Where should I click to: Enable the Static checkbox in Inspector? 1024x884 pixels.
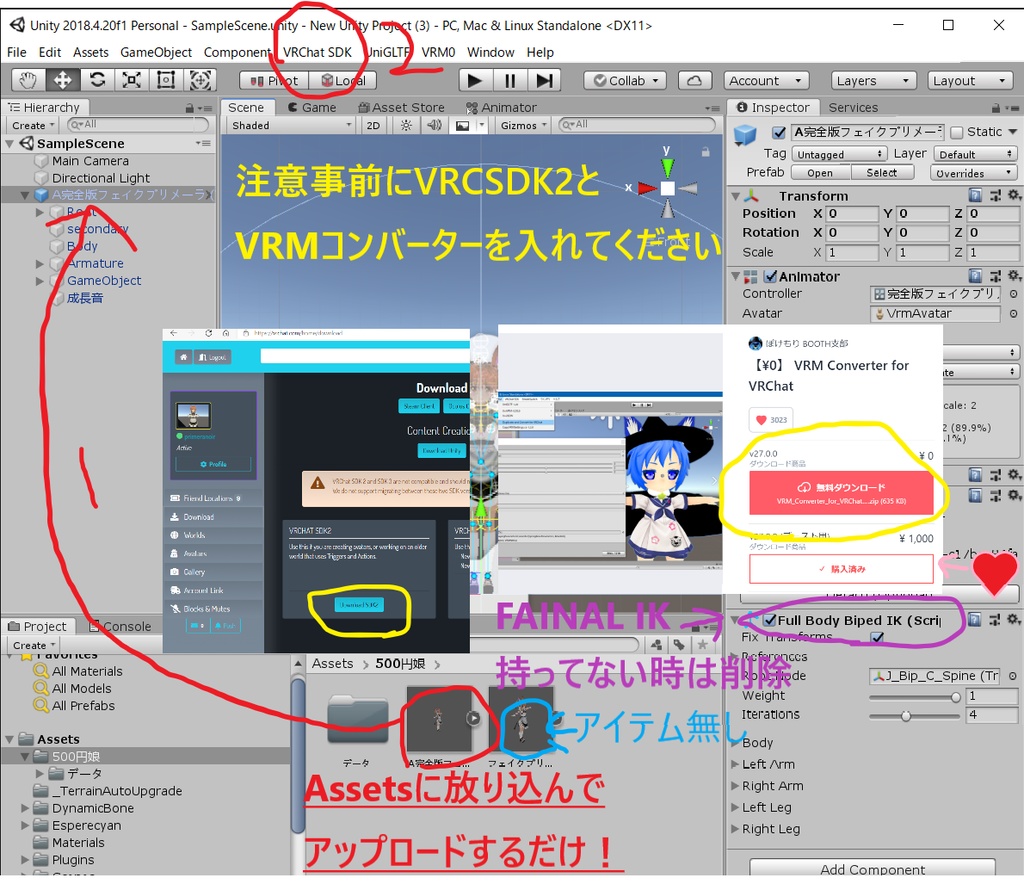[x=957, y=131]
